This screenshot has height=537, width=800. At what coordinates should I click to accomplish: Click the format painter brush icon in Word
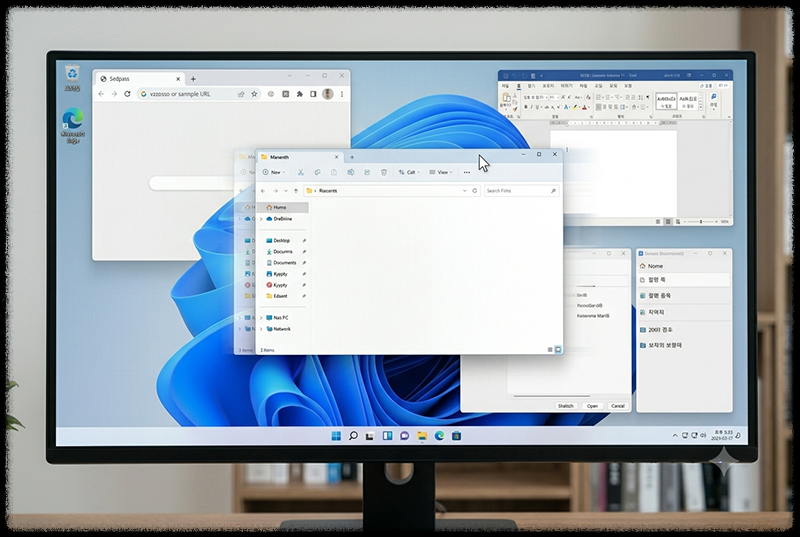click(514, 108)
